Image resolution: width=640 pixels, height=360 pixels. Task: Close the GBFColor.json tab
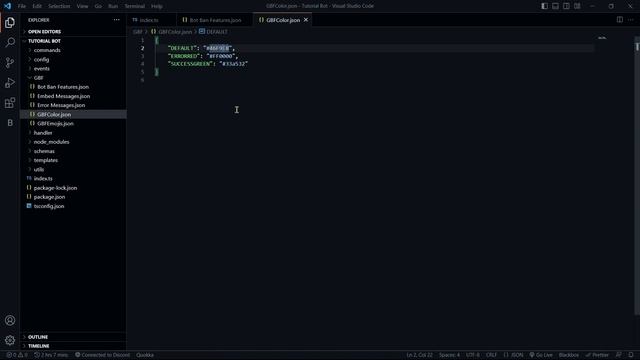click(x=306, y=20)
